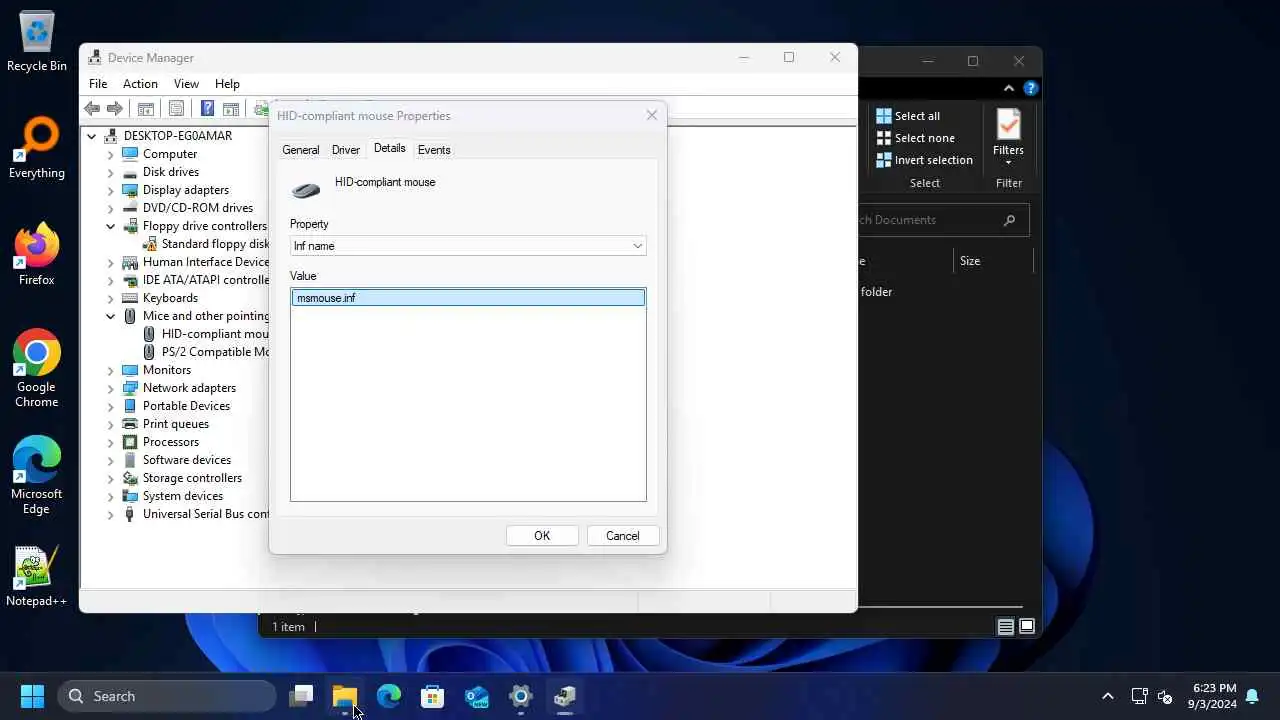This screenshot has height=720, width=1280.
Task: Select the Google Chrome desktop shortcut
Action: (x=37, y=368)
